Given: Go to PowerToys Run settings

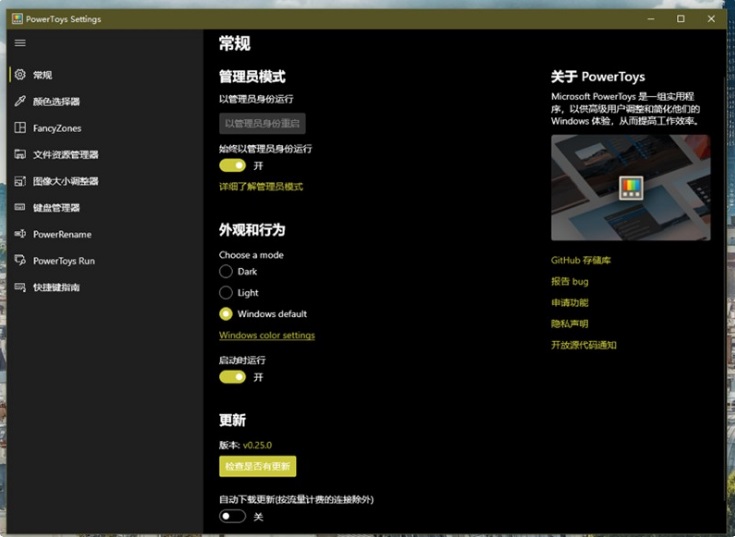Looking at the screenshot, I should pos(105,261).
